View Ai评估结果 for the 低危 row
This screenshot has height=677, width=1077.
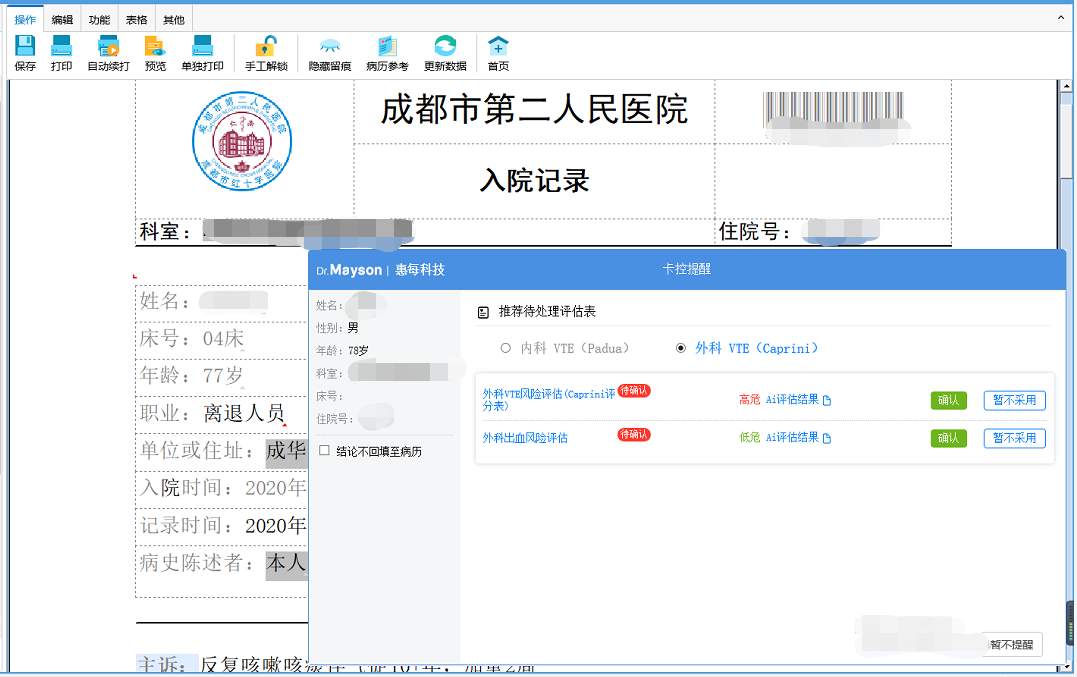792,437
